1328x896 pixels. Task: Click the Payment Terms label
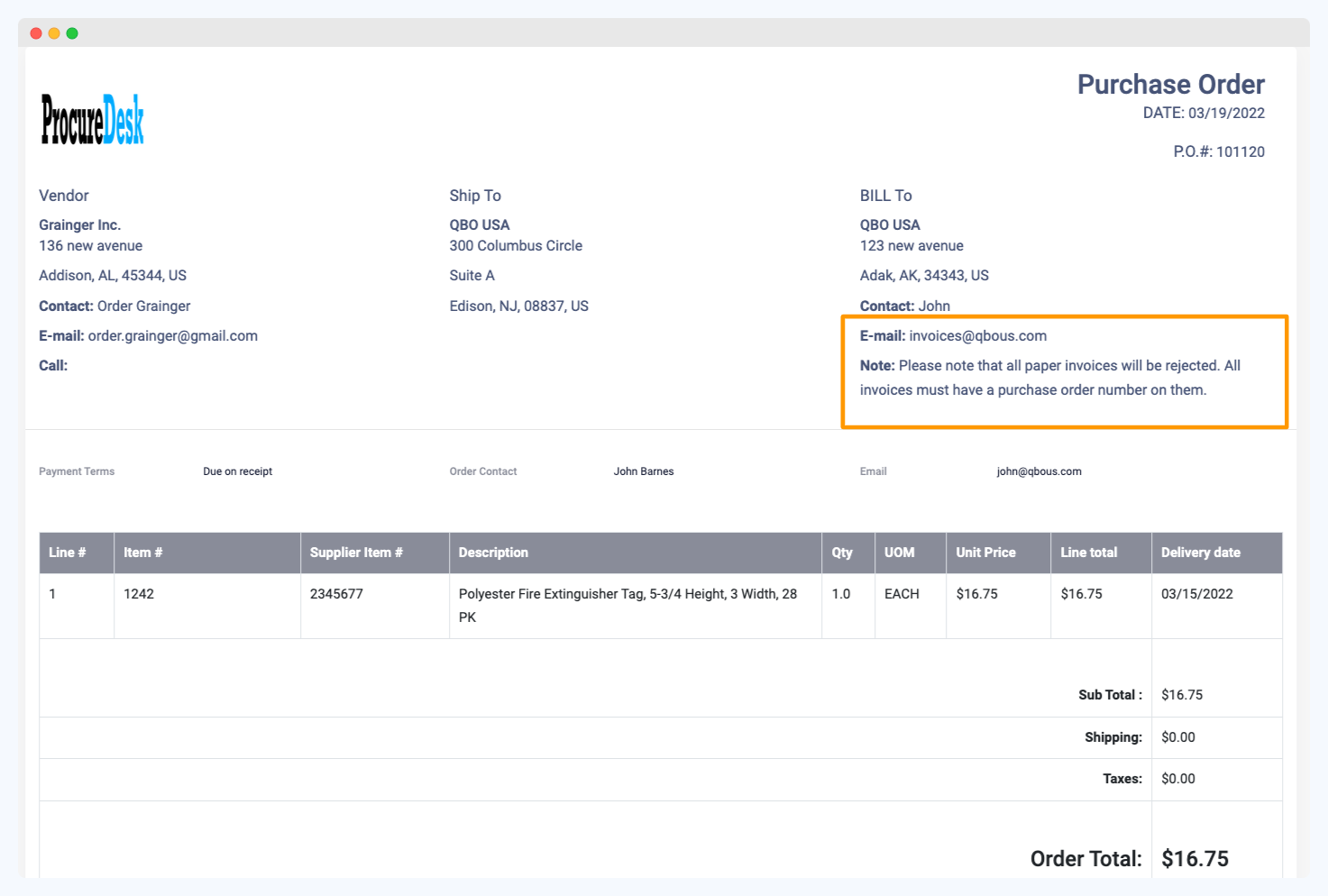[x=76, y=471]
